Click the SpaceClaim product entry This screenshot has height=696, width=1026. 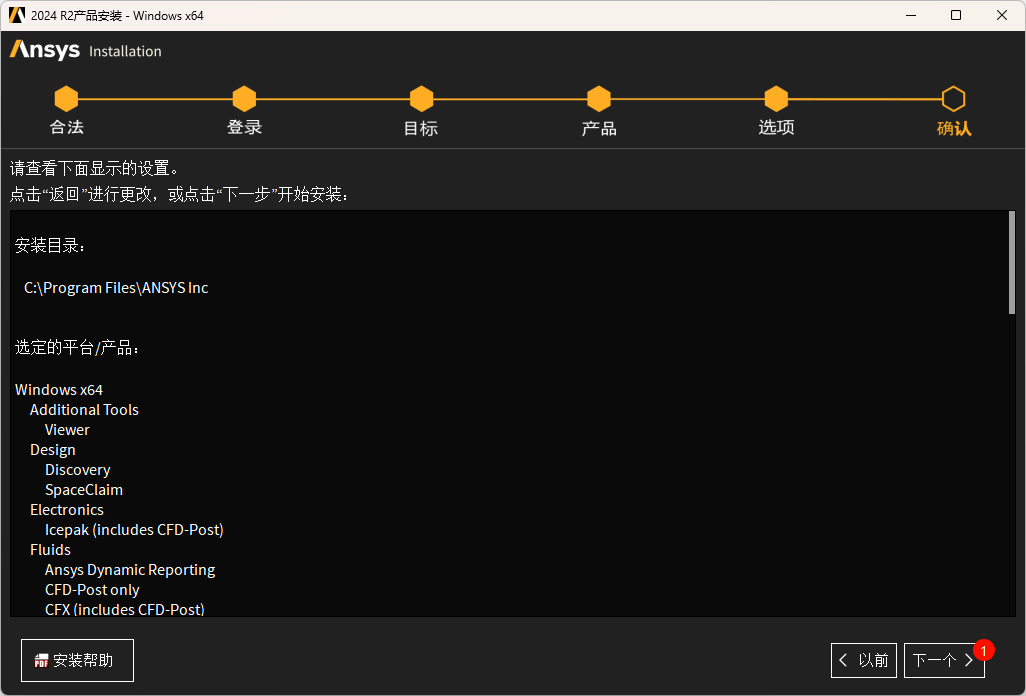[x=84, y=490]
